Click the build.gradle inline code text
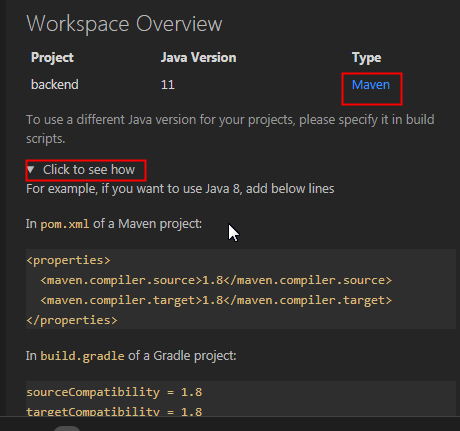 82,356
